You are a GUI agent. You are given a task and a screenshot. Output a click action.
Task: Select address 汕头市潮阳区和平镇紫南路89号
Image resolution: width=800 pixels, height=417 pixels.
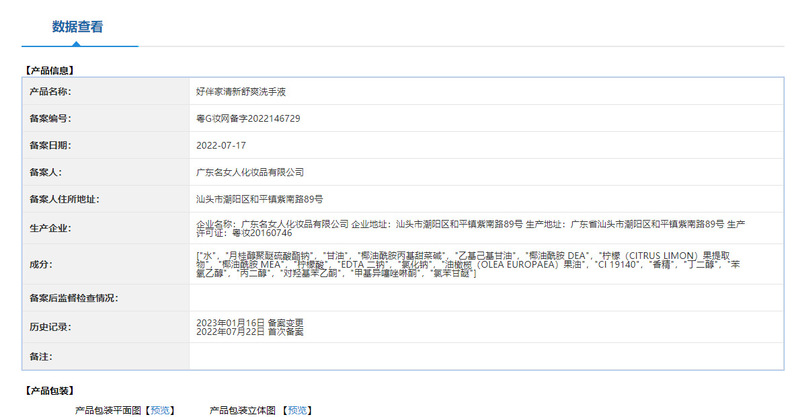(x=259, y=199)
